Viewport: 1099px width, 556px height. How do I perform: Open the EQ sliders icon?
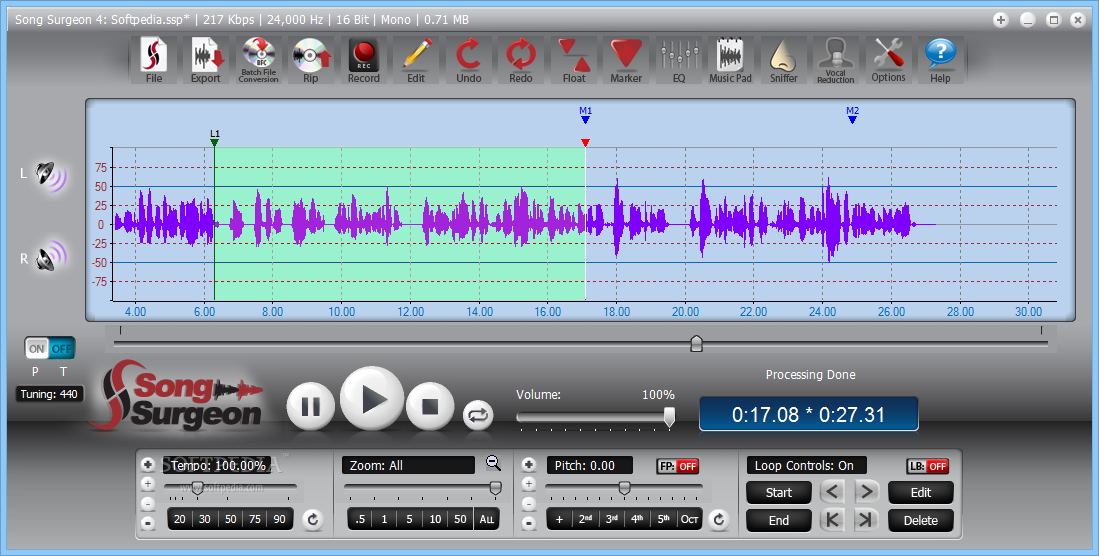point(678,60)
